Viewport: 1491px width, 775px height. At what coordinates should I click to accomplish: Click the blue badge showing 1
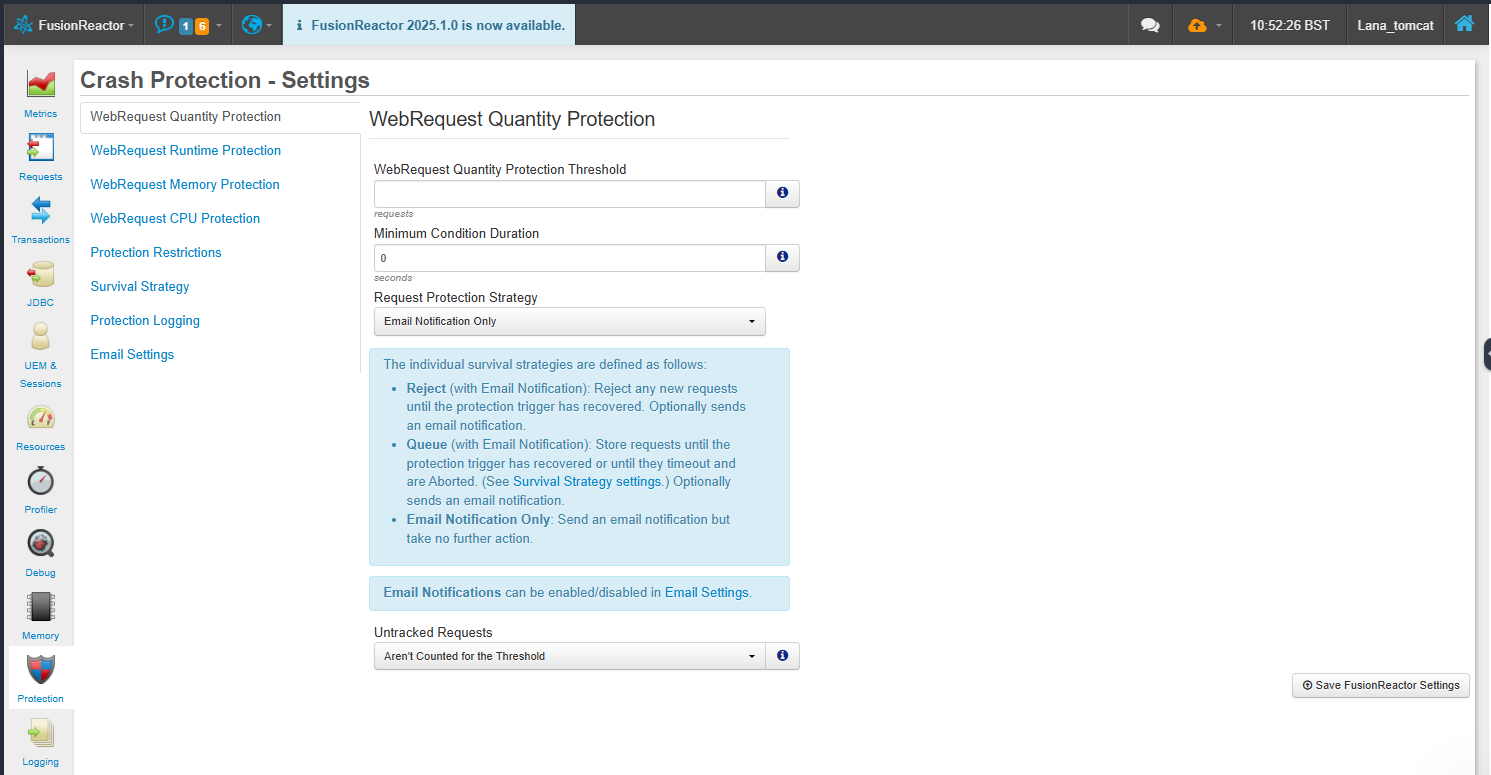point(186,26)
